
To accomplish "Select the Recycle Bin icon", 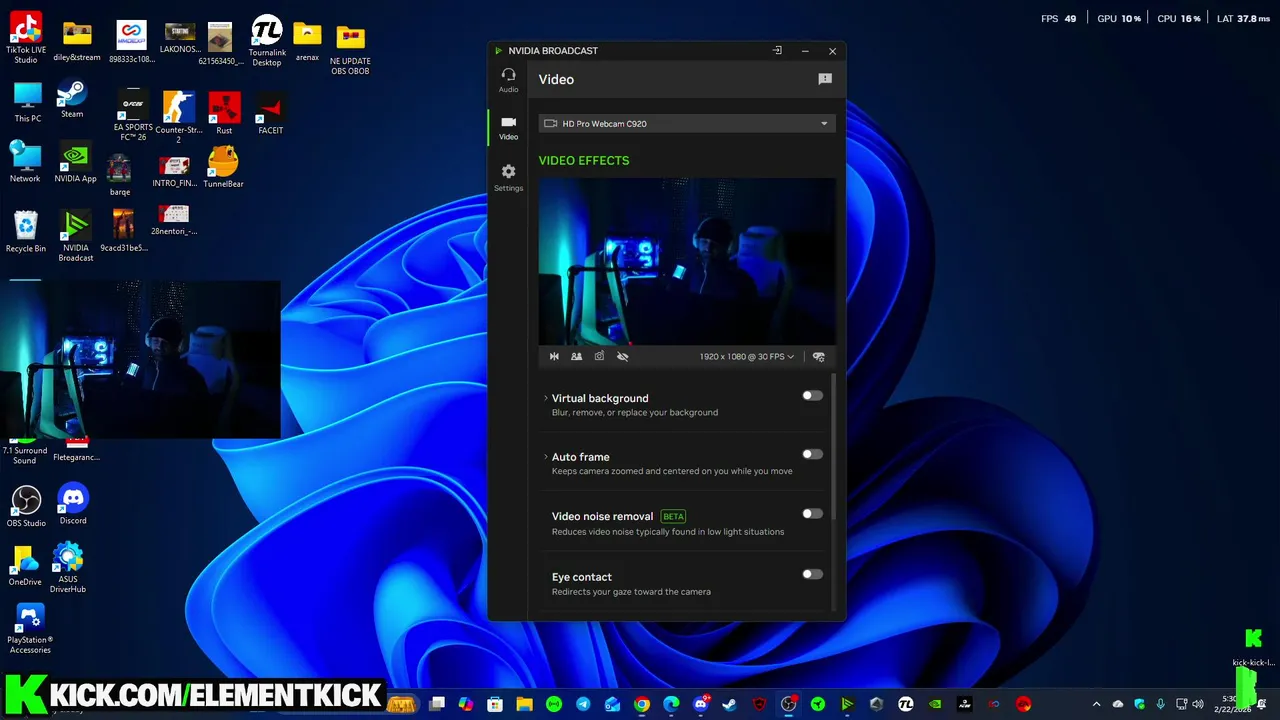I will pyautogui.click(x=26, y=231).
